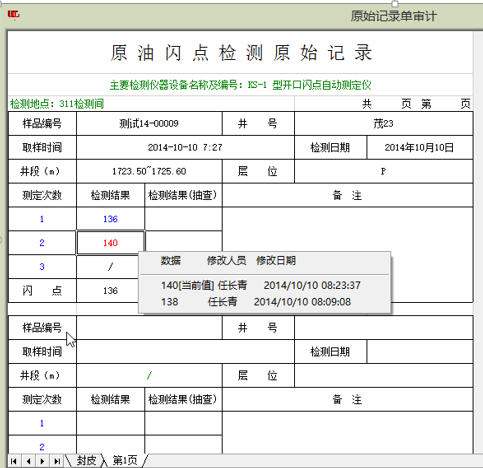
Task: Click the 修改人员 column header in popup
Action: 226,260
